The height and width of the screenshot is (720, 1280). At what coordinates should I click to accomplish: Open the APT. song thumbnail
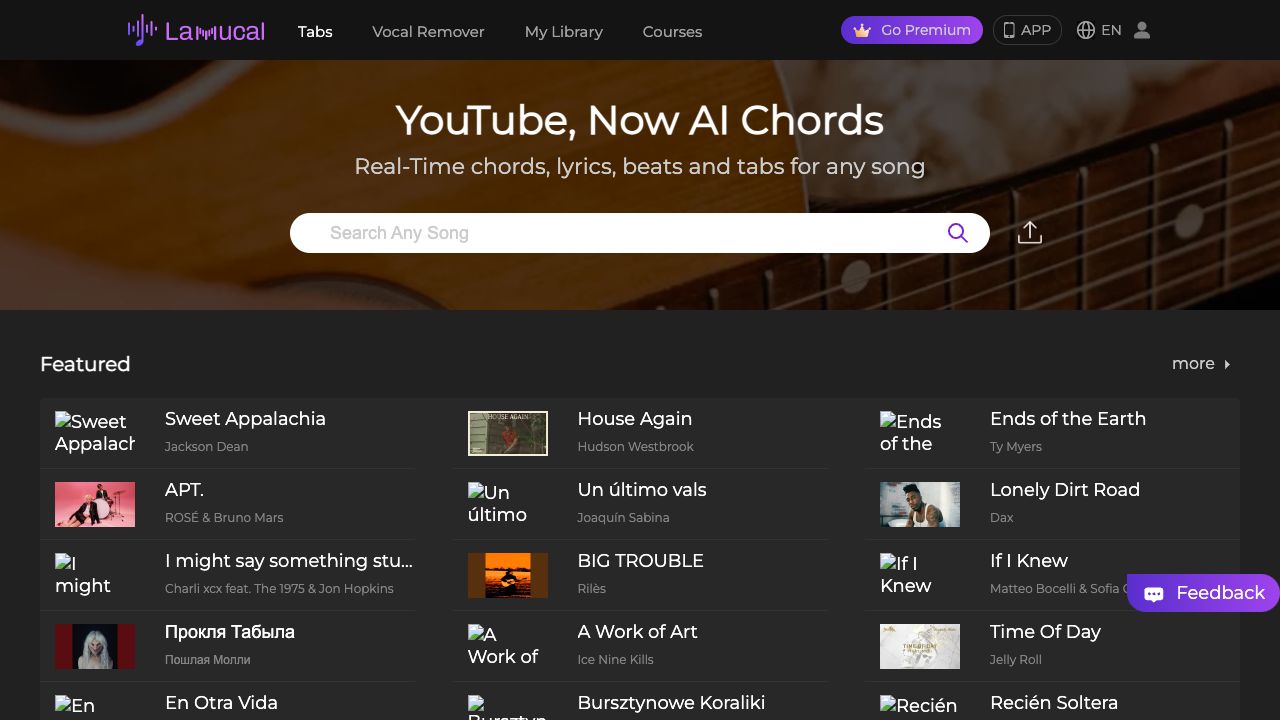click(x=95, y=504)
